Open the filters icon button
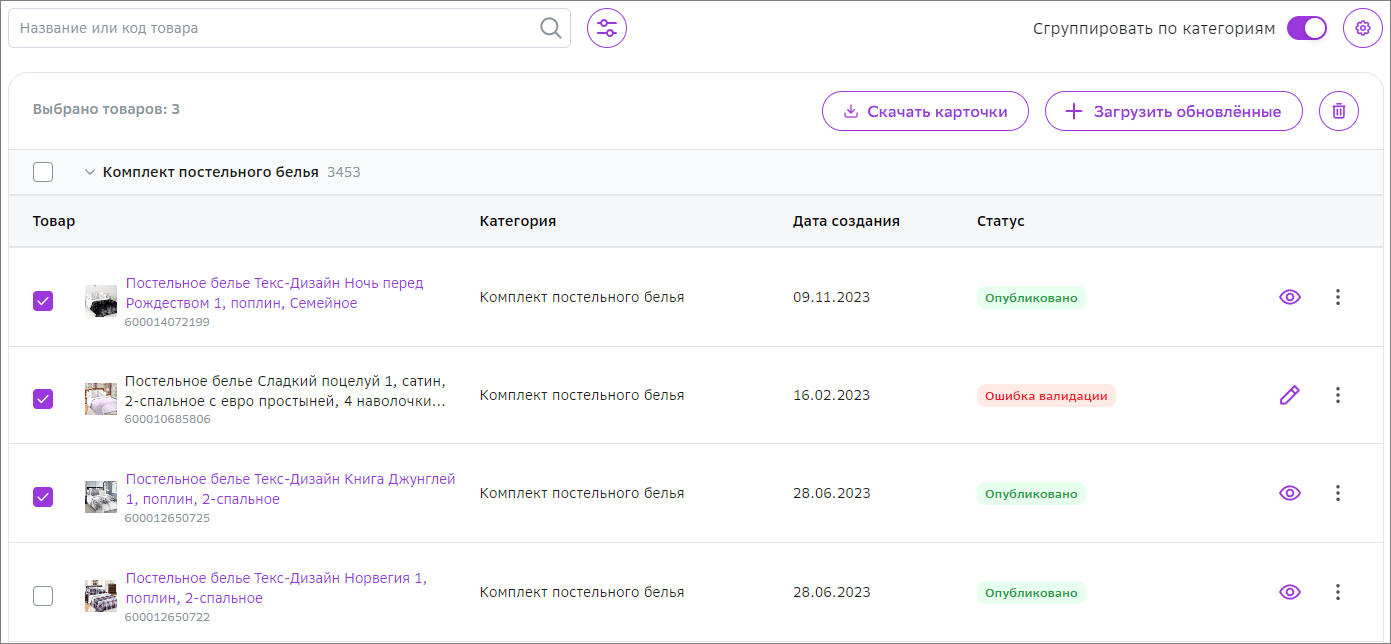 coord(607,28)
